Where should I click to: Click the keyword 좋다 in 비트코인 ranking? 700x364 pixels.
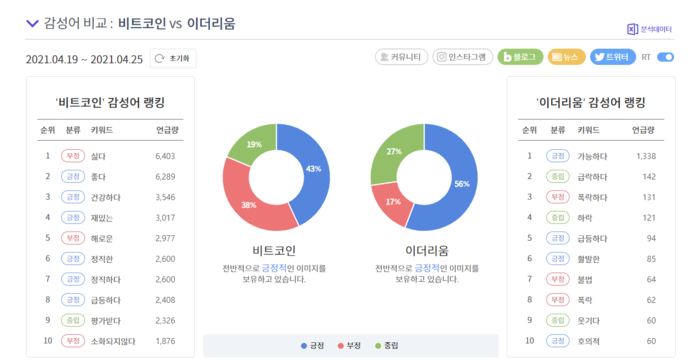coord(98,177)
